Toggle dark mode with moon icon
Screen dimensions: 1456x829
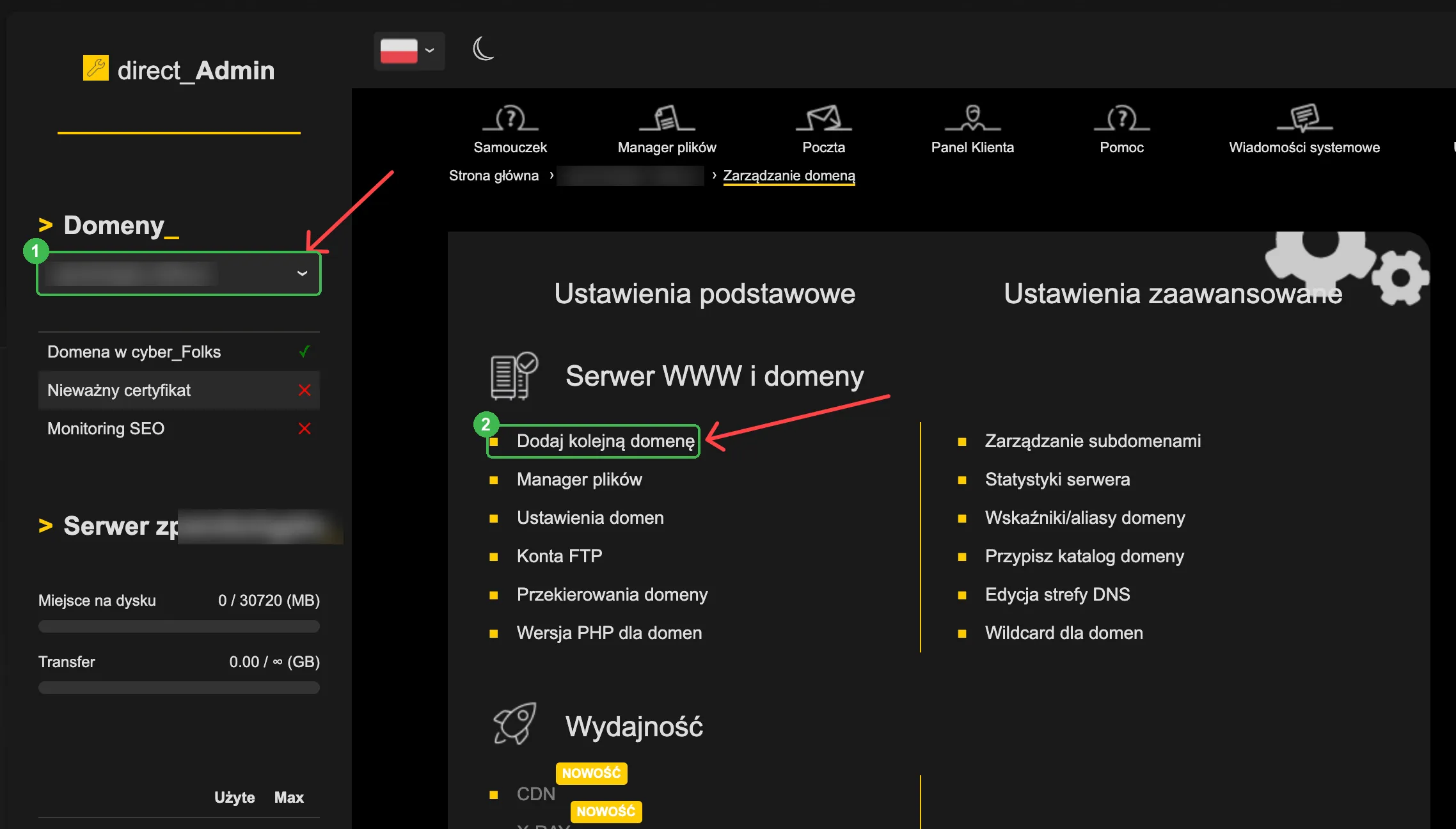[484, 49]
